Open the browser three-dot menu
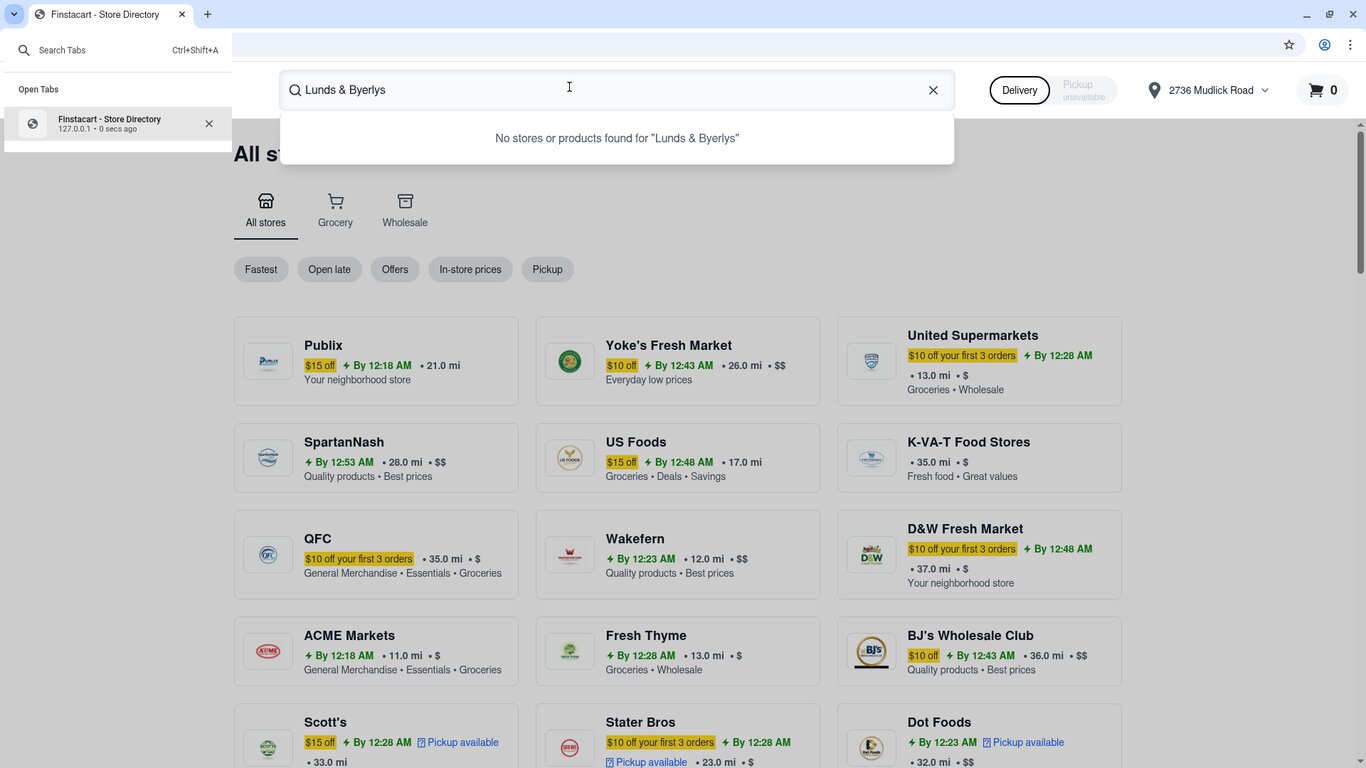This screenshot has height=768, width=1366. point(1351,45)
